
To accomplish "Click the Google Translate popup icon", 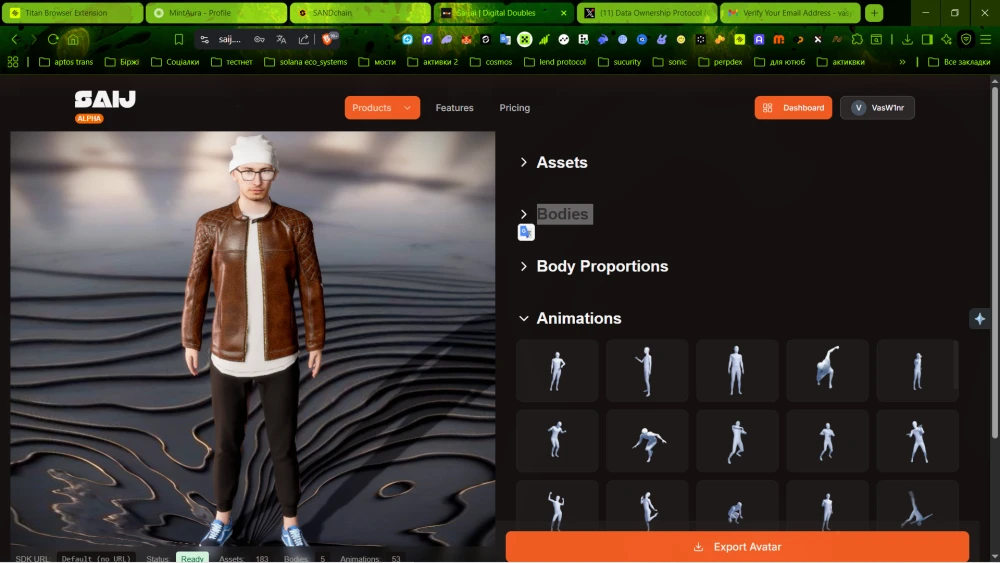I will (526, 232).
